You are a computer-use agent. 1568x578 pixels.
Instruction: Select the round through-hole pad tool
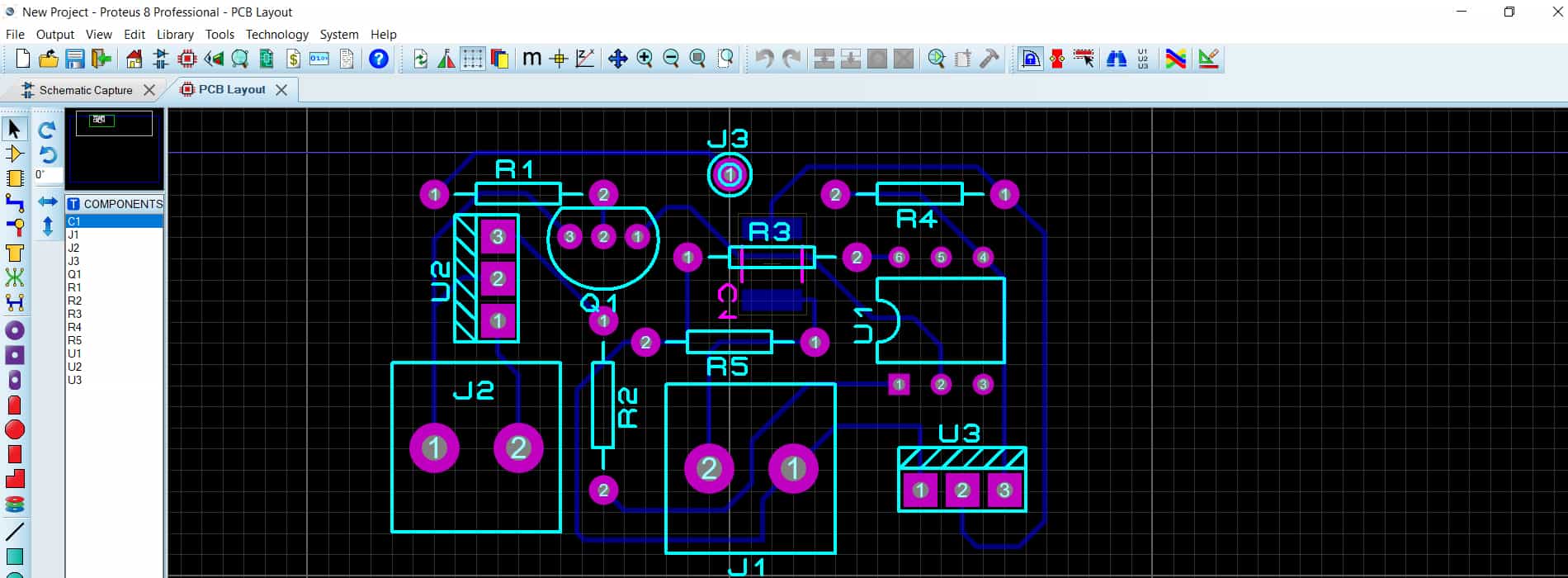pyautogui.click(x=15, y=330)
